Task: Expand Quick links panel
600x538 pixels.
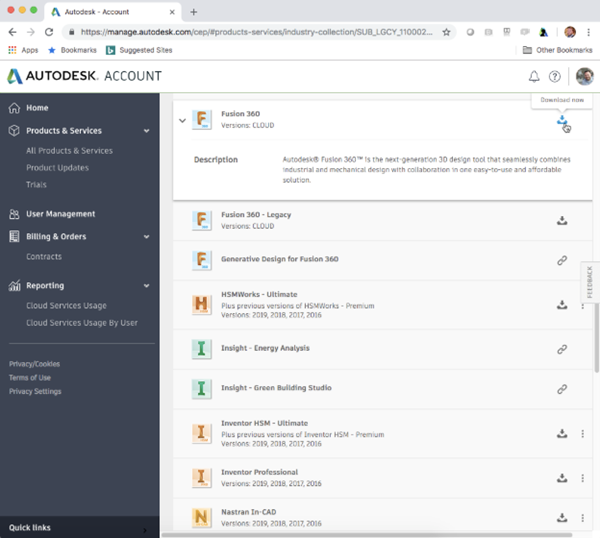Action: pos(80,528)
